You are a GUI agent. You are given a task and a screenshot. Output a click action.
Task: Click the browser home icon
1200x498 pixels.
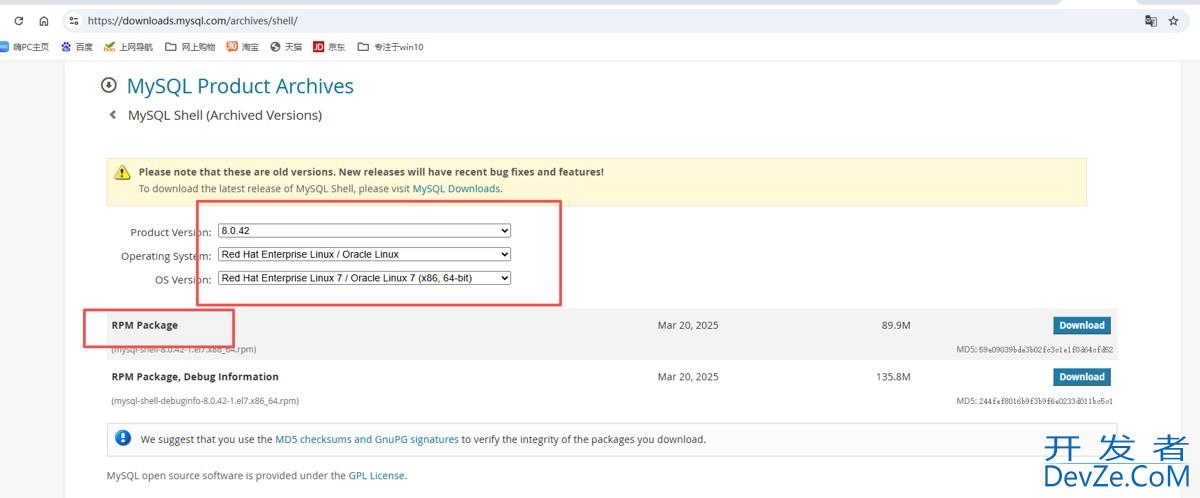44,20
